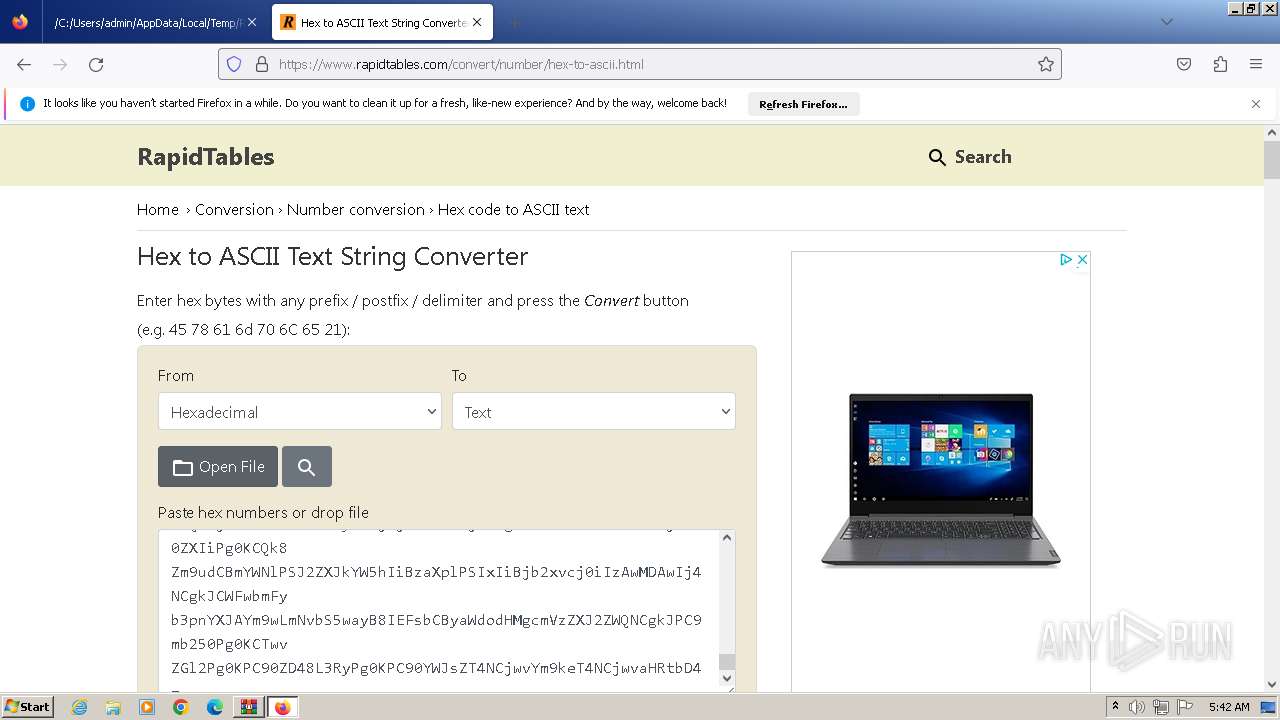1280x720 pixels.
Task: Launch Internet Explorer from taskbar
Action: 80,707
